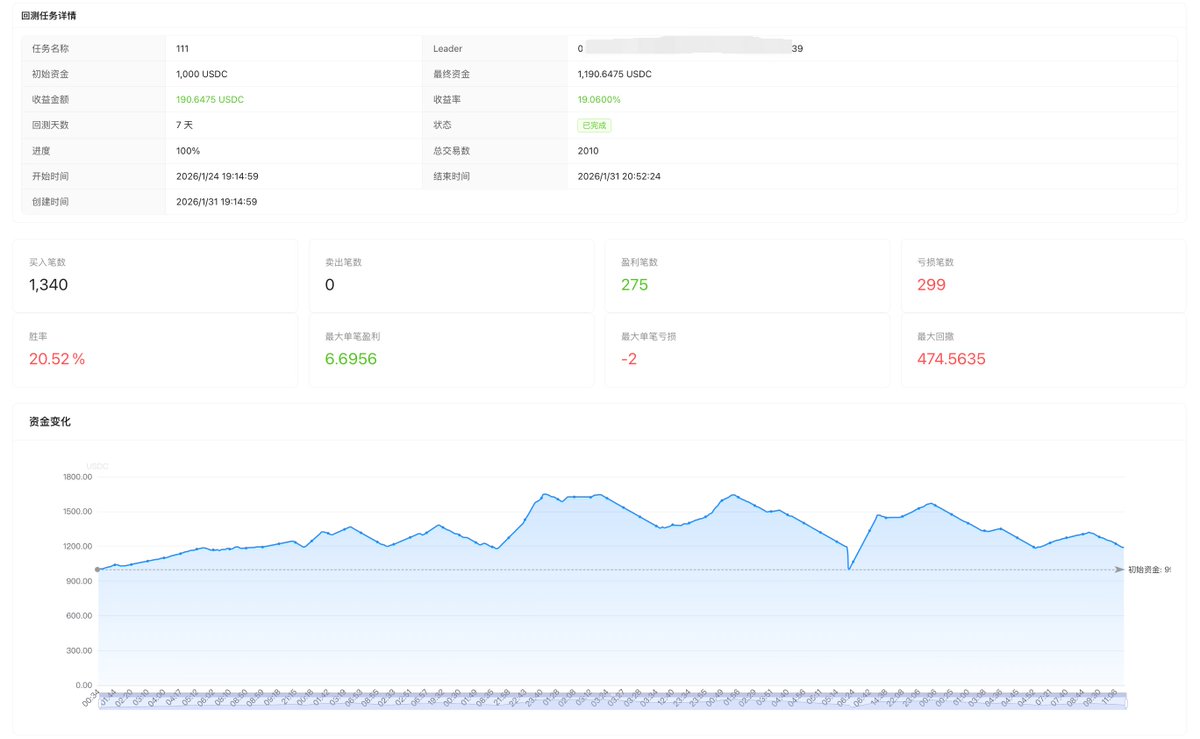The image size is (1200, 739).
Task: Click the 盈利笔数 card label
Action: pos(639,262)
